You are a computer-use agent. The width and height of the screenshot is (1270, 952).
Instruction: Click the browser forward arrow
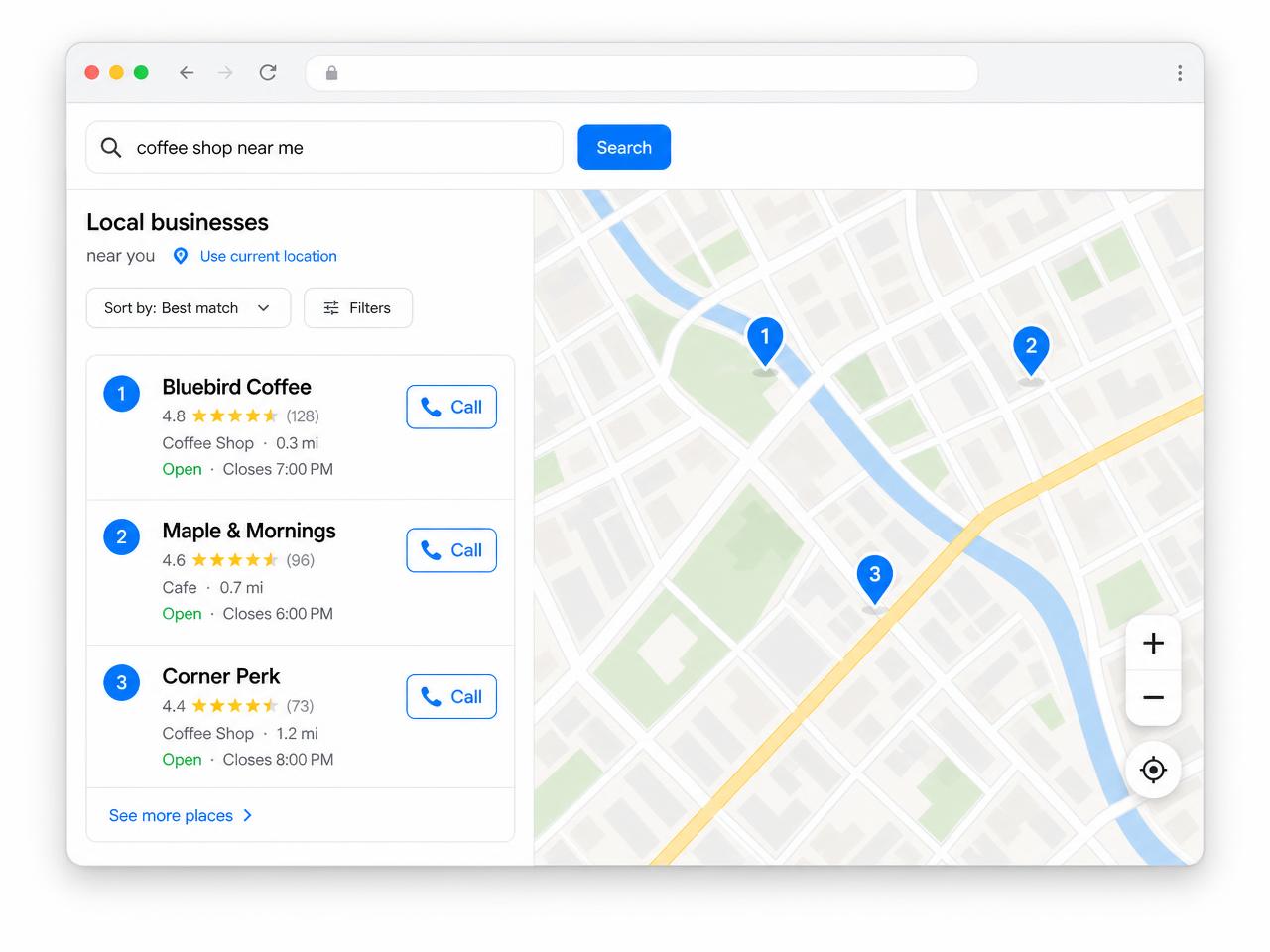[x=226, y=72]
